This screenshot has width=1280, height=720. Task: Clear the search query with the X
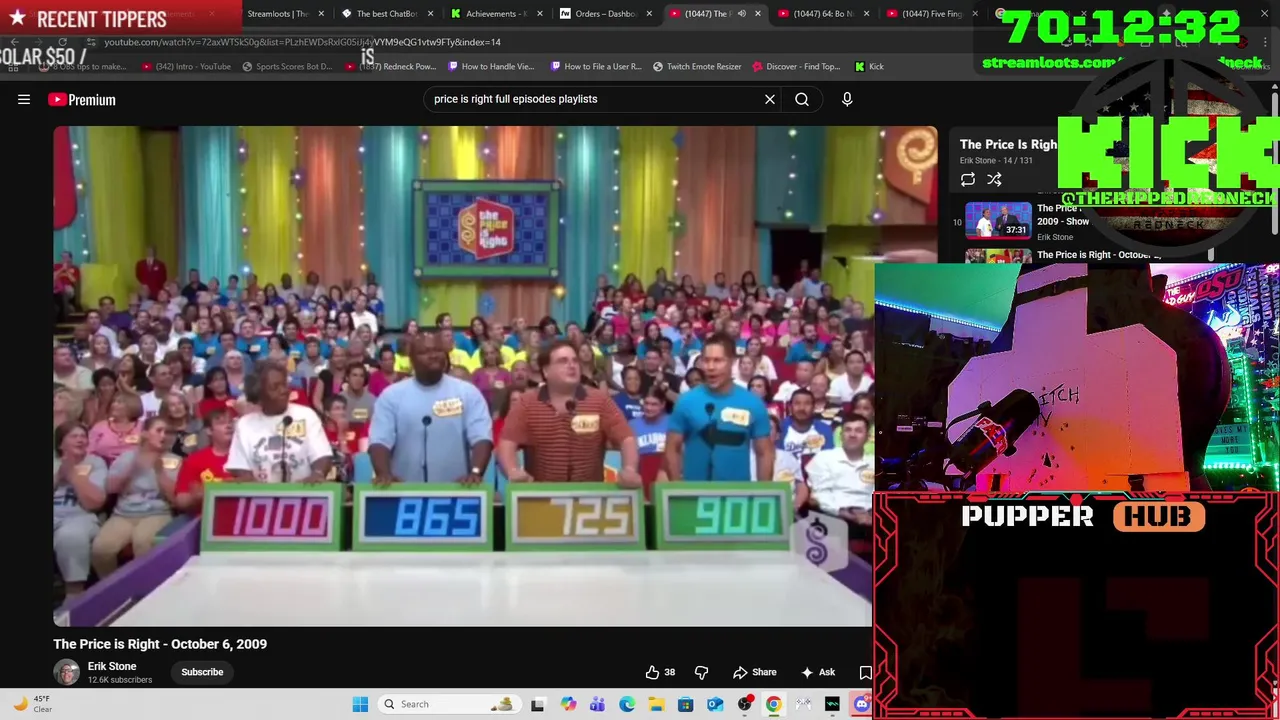(770, 99)
